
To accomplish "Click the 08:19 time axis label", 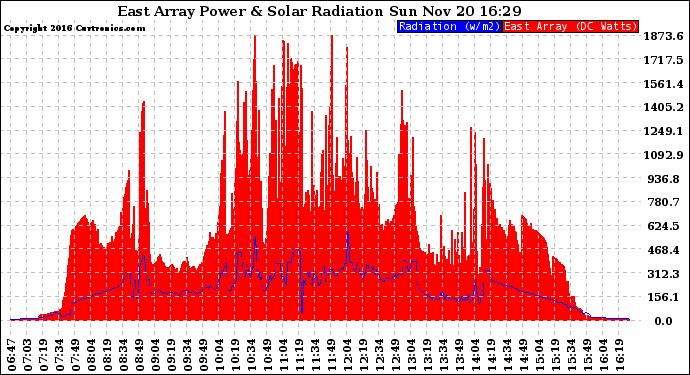I will pos(108,355).
